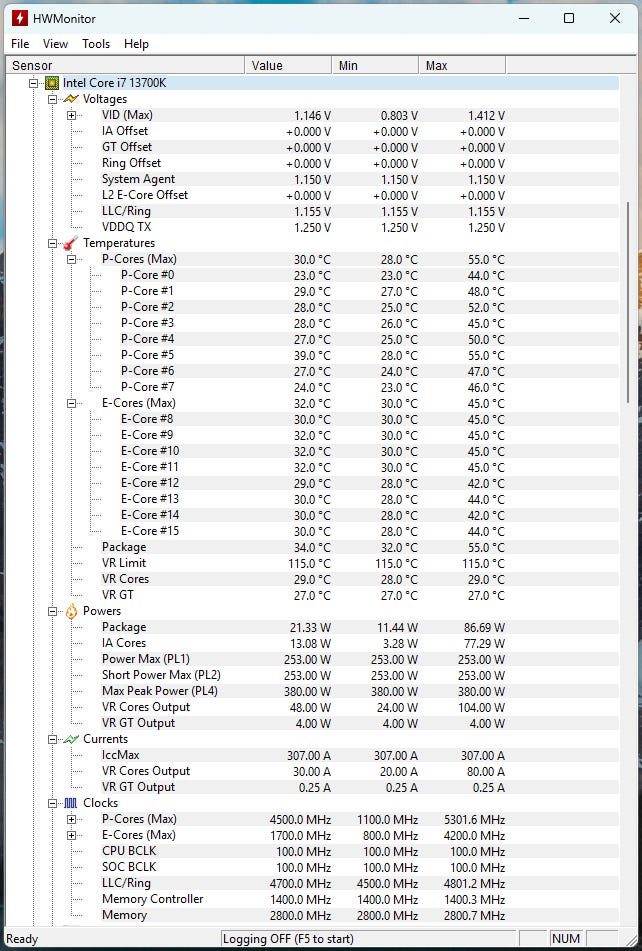The height and width of the screenshot is (951, 642).
Task: Open the Tools menu
Action: tap(96, 44)
